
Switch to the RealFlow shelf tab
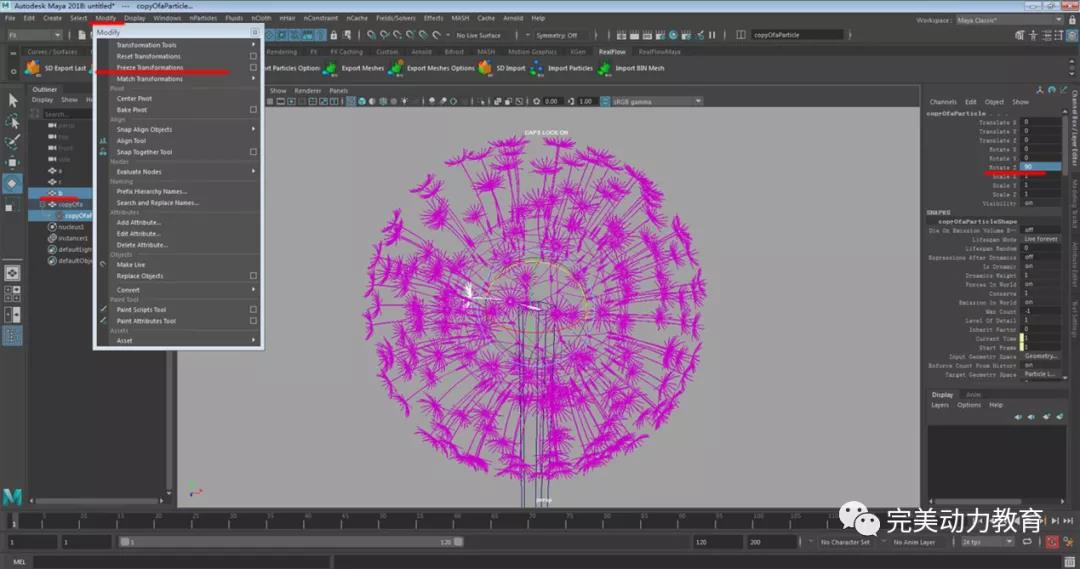[x=611, y=51]
